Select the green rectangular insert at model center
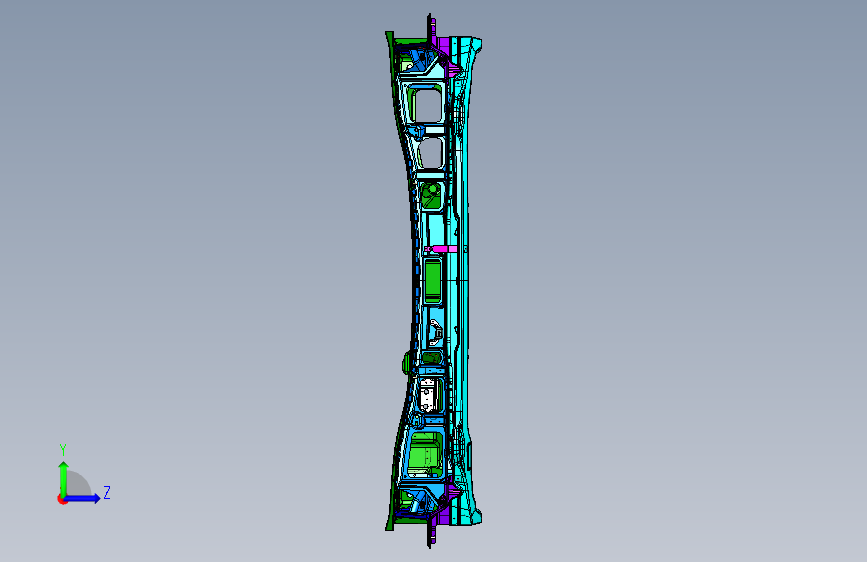 (432, 281)
